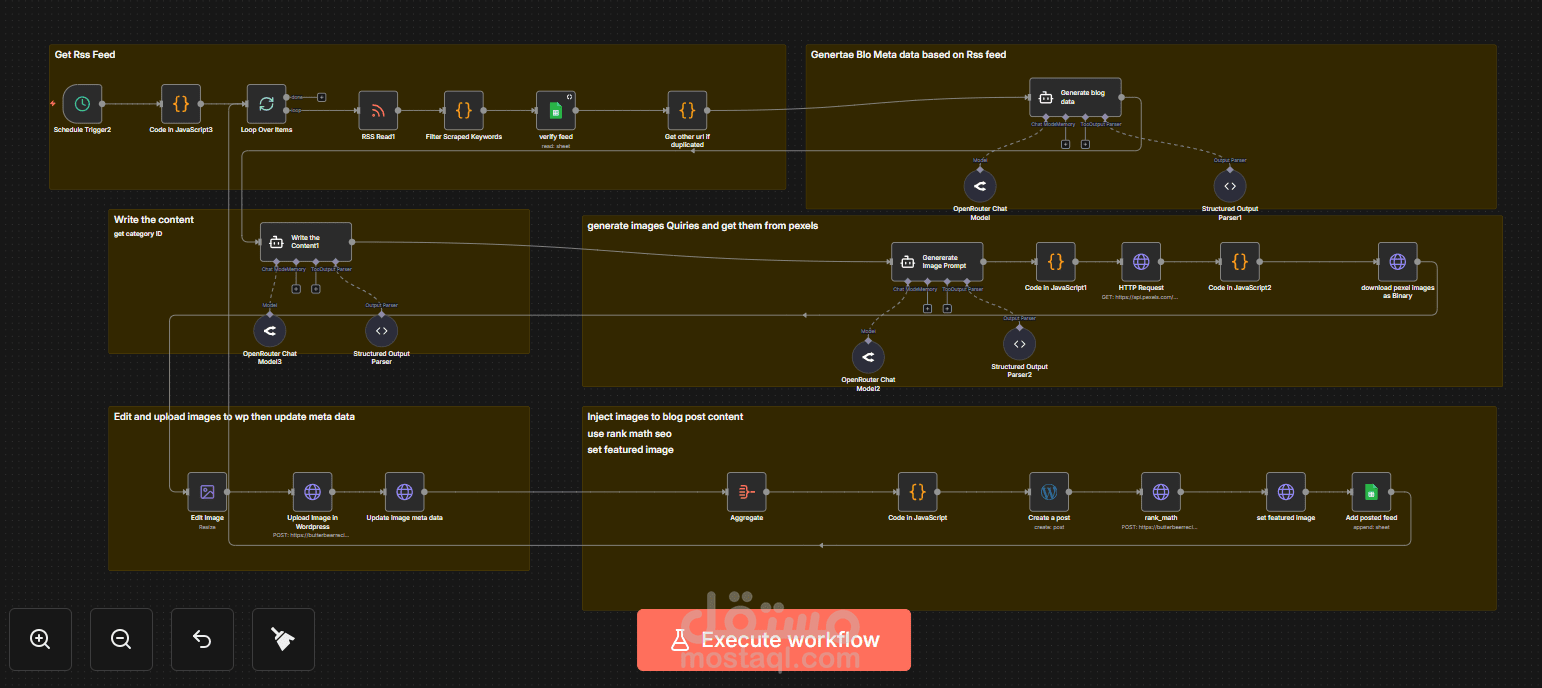Select the OpenRouter Chat Model2 node
The image size is (1542, 688).
pyautogui.click(x=868, y=356)
